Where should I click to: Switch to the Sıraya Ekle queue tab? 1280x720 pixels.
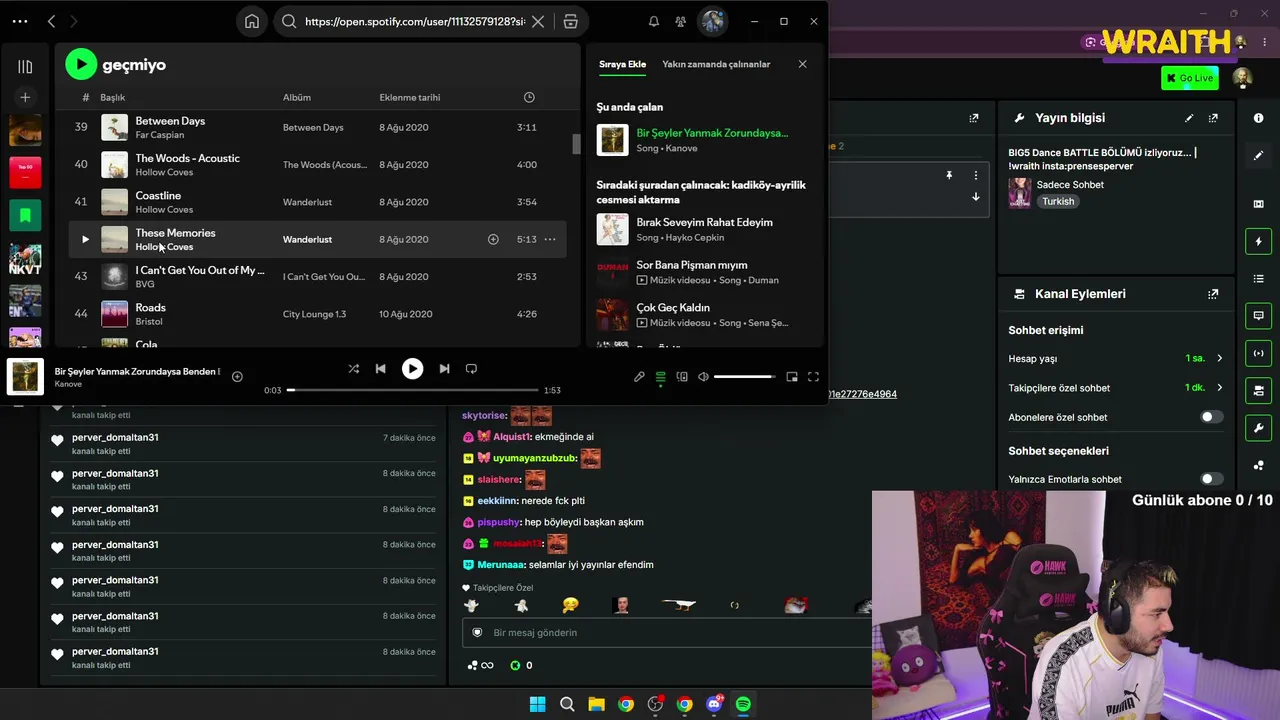(622, 64)
